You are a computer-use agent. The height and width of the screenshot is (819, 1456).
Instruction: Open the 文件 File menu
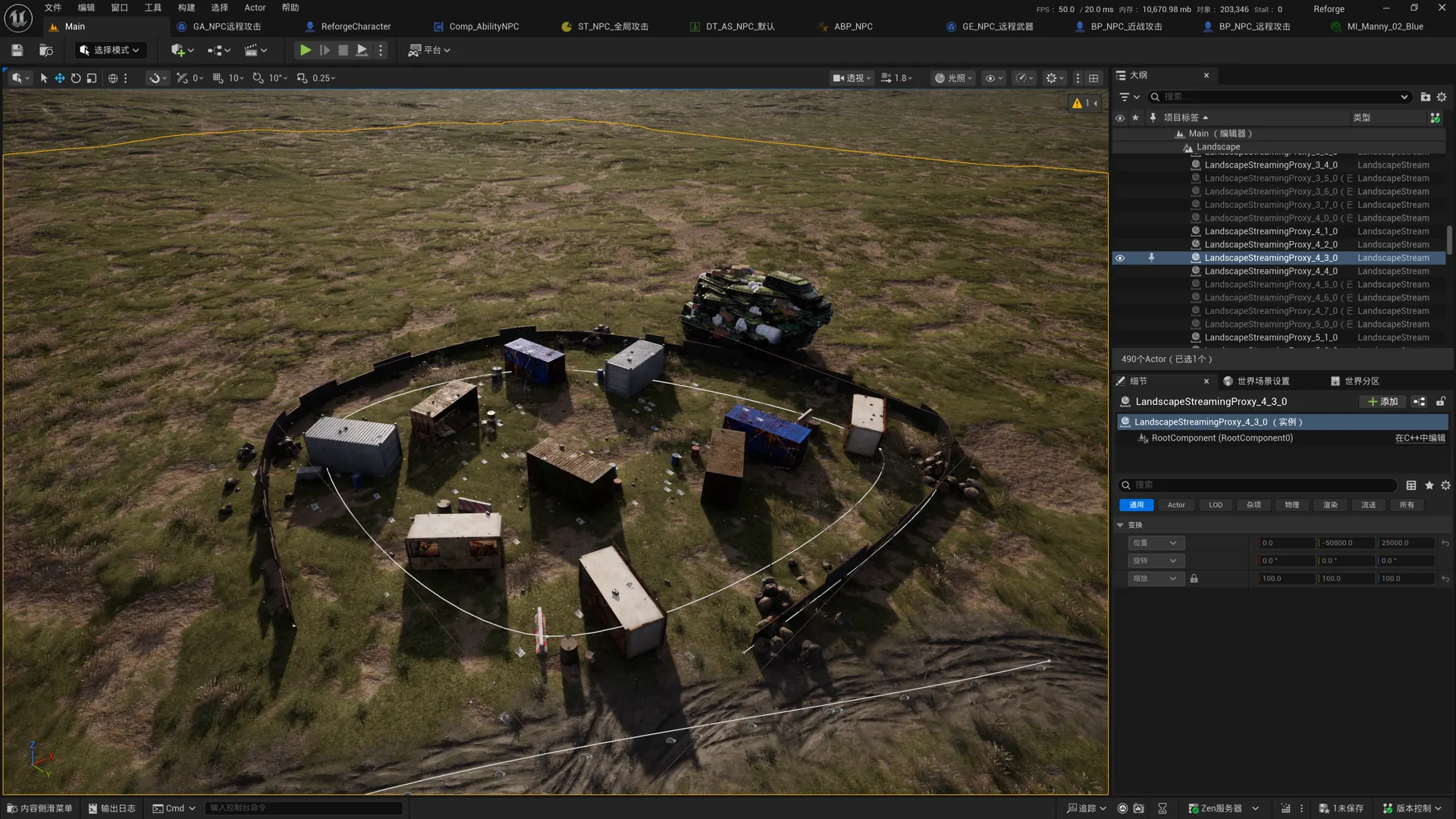click(x=53, y=8)
